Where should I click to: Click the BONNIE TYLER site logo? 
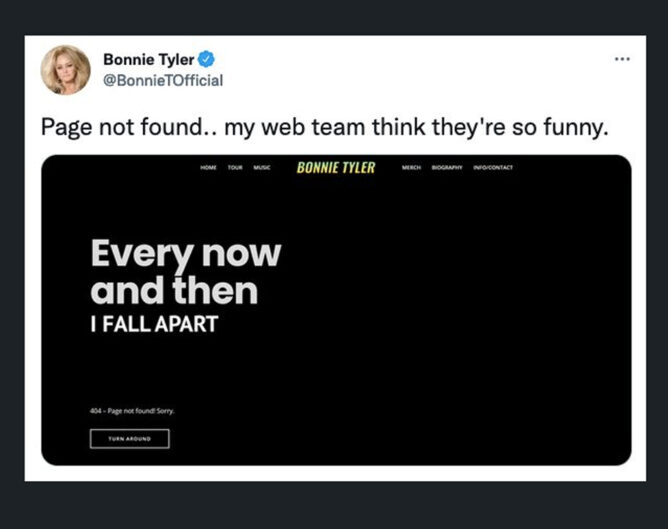[x=336, y=167]
